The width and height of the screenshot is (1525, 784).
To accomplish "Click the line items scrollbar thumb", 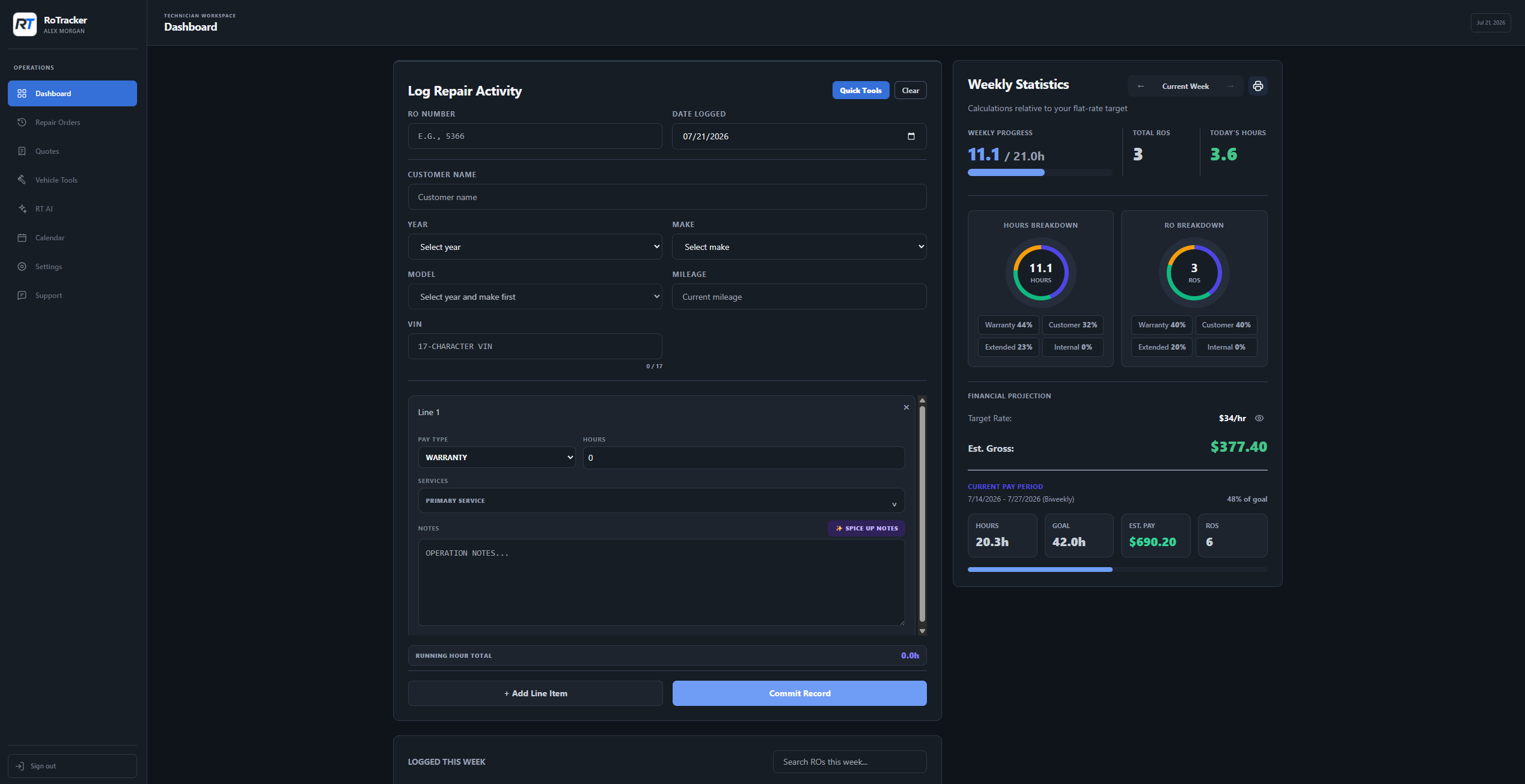I will click(922, 514).
